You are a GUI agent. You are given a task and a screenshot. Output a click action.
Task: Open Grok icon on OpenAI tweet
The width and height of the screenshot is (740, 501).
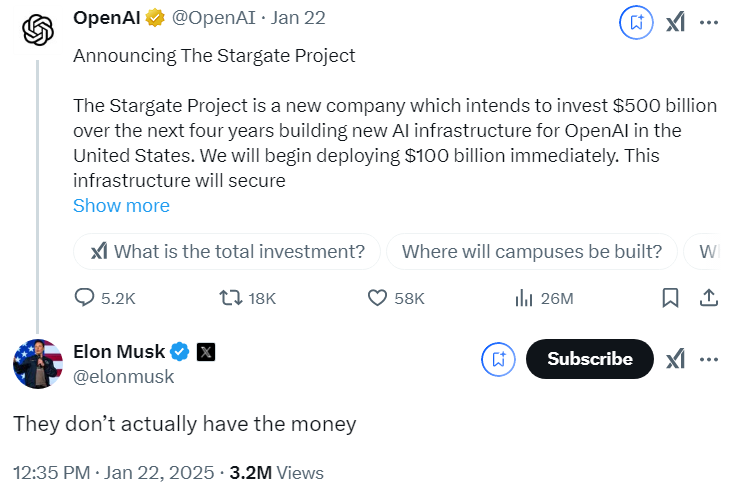tap(676, 22)
